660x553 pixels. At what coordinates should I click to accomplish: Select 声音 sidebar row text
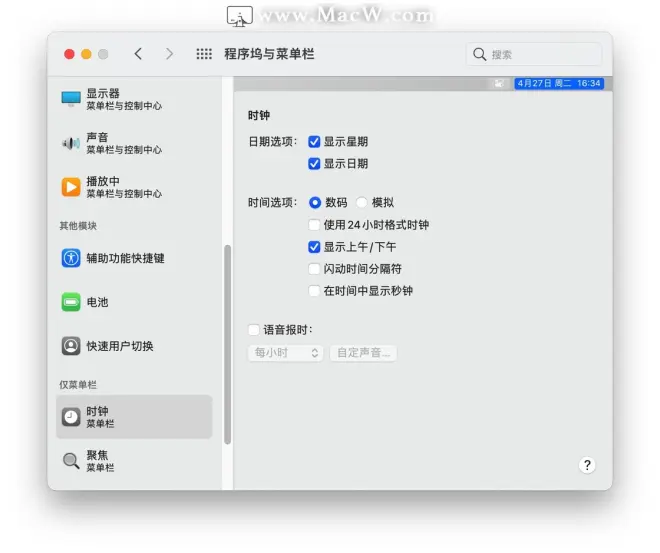(x=124, y=143)
